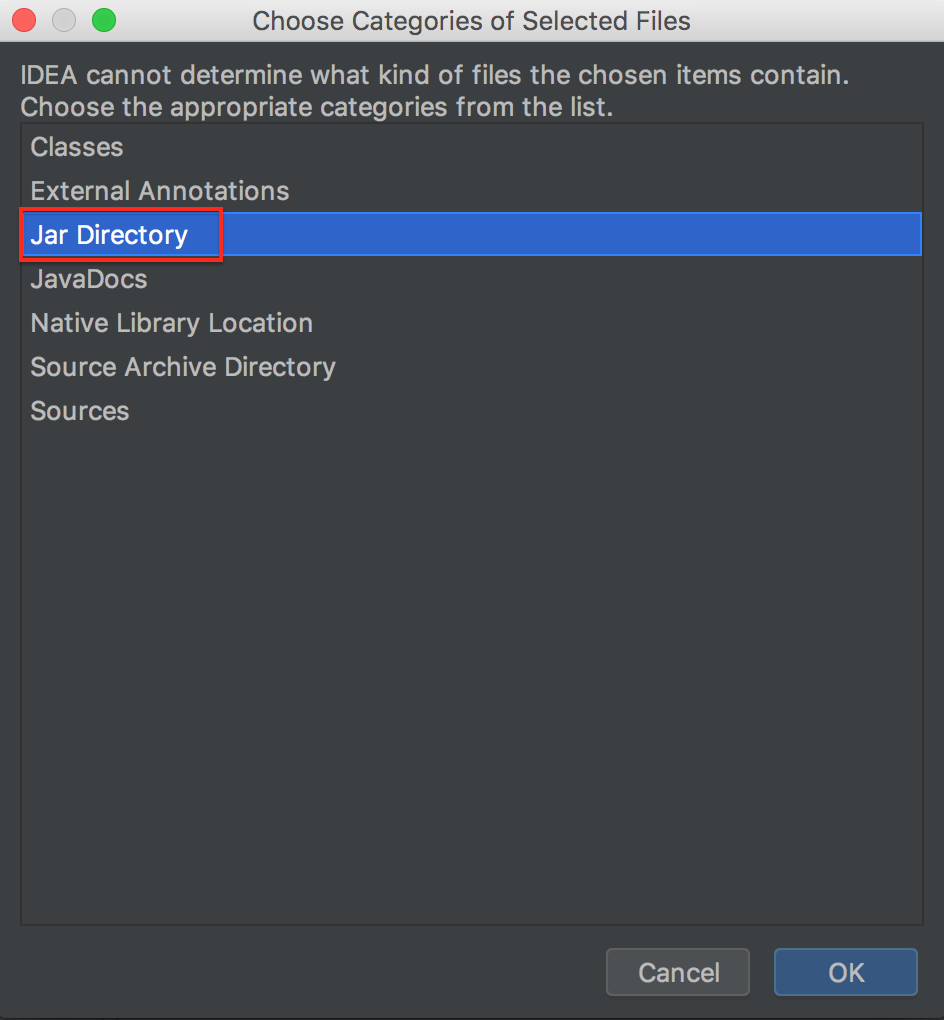This screenshot has width=944, height=1020.
Task: Click the 'IDEA cannot determine' message line
Action: (435, 76)
